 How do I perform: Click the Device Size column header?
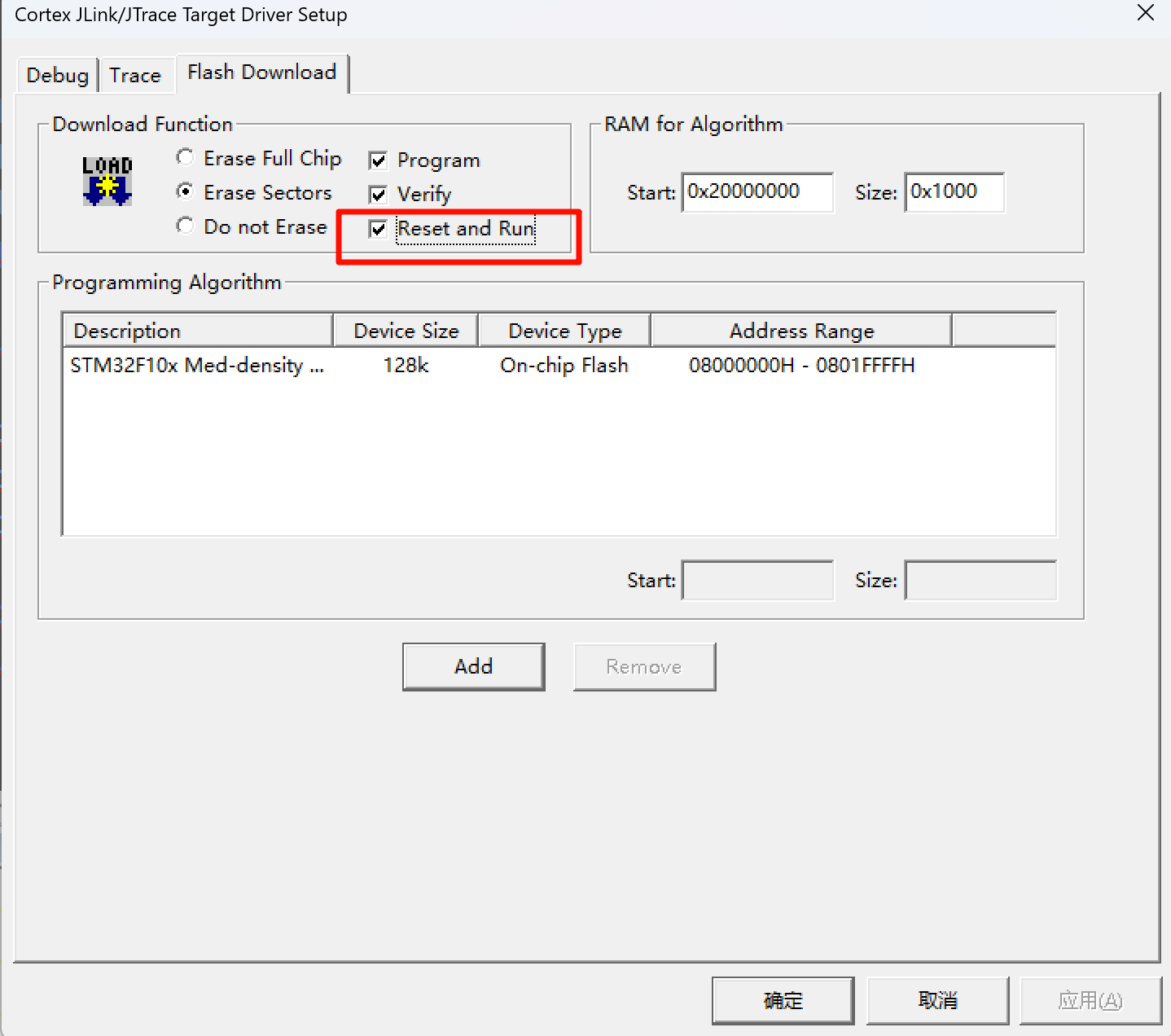[406, 331]
